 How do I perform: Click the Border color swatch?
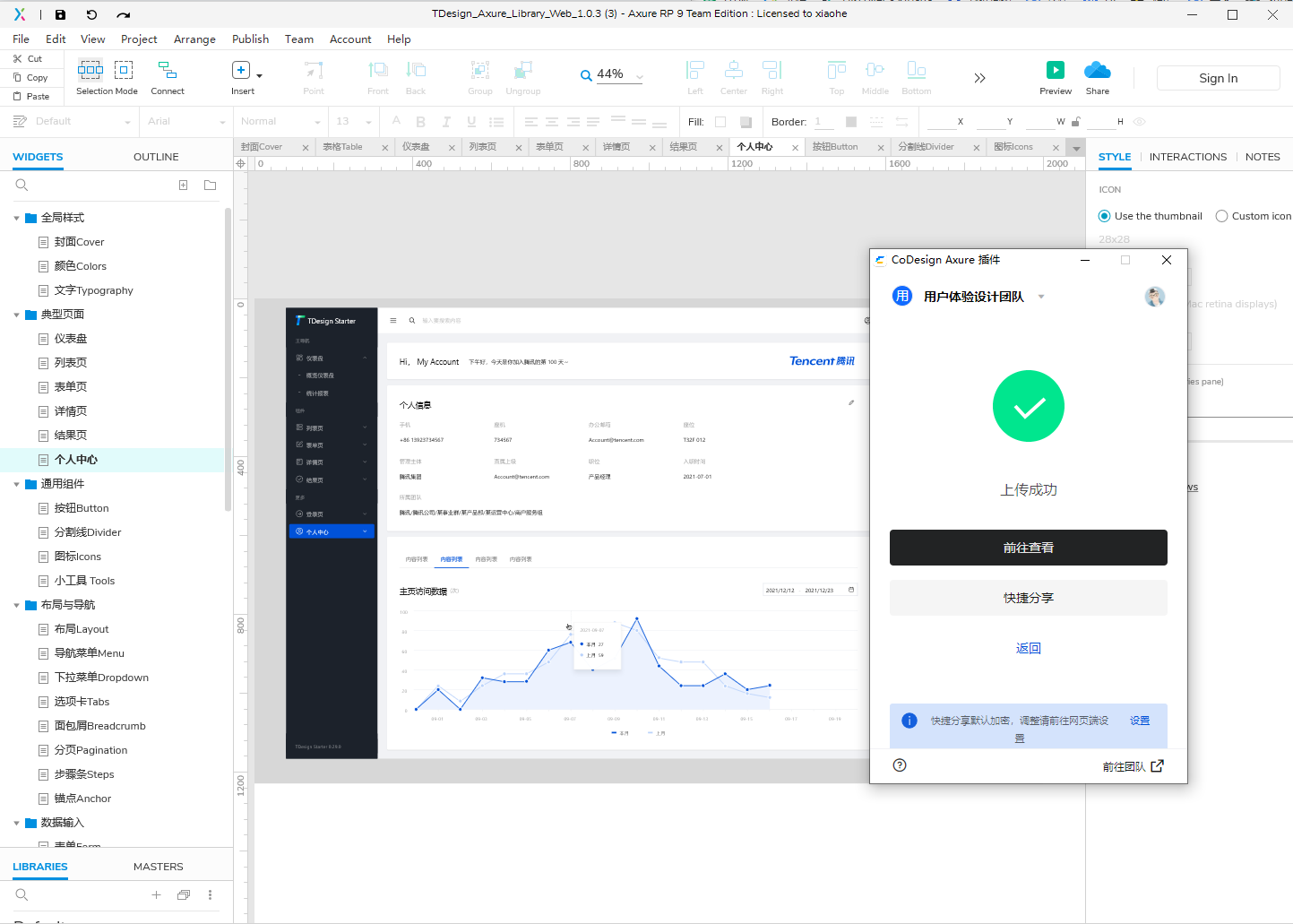click(850, 122)
